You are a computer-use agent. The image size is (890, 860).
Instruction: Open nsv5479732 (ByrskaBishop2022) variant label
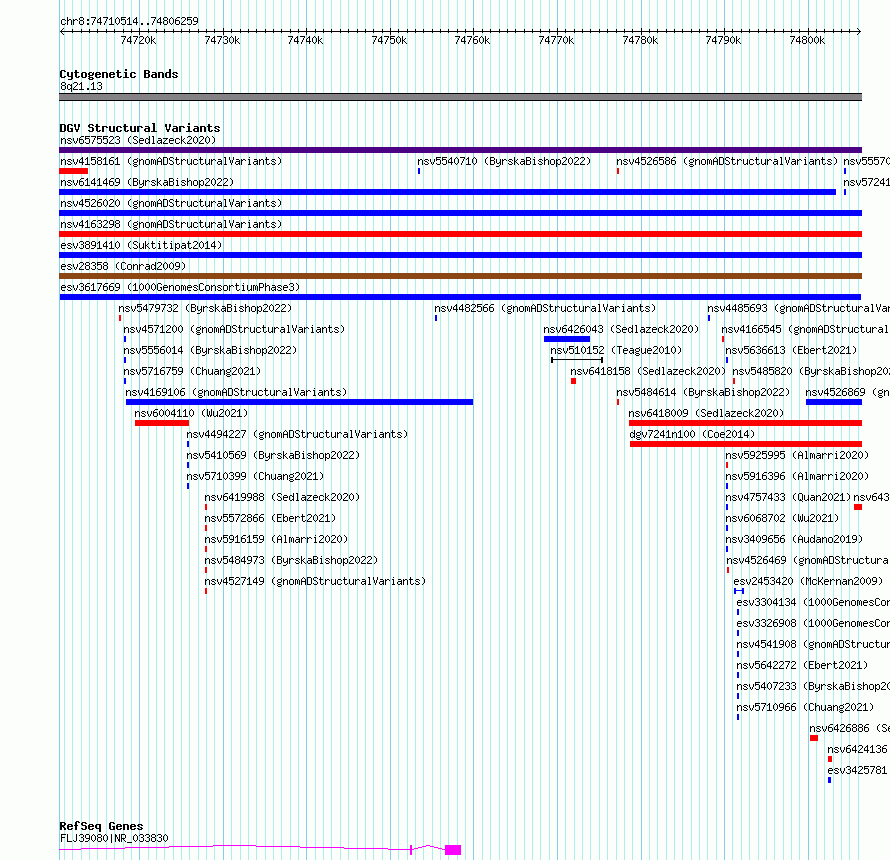coord(205,308)
